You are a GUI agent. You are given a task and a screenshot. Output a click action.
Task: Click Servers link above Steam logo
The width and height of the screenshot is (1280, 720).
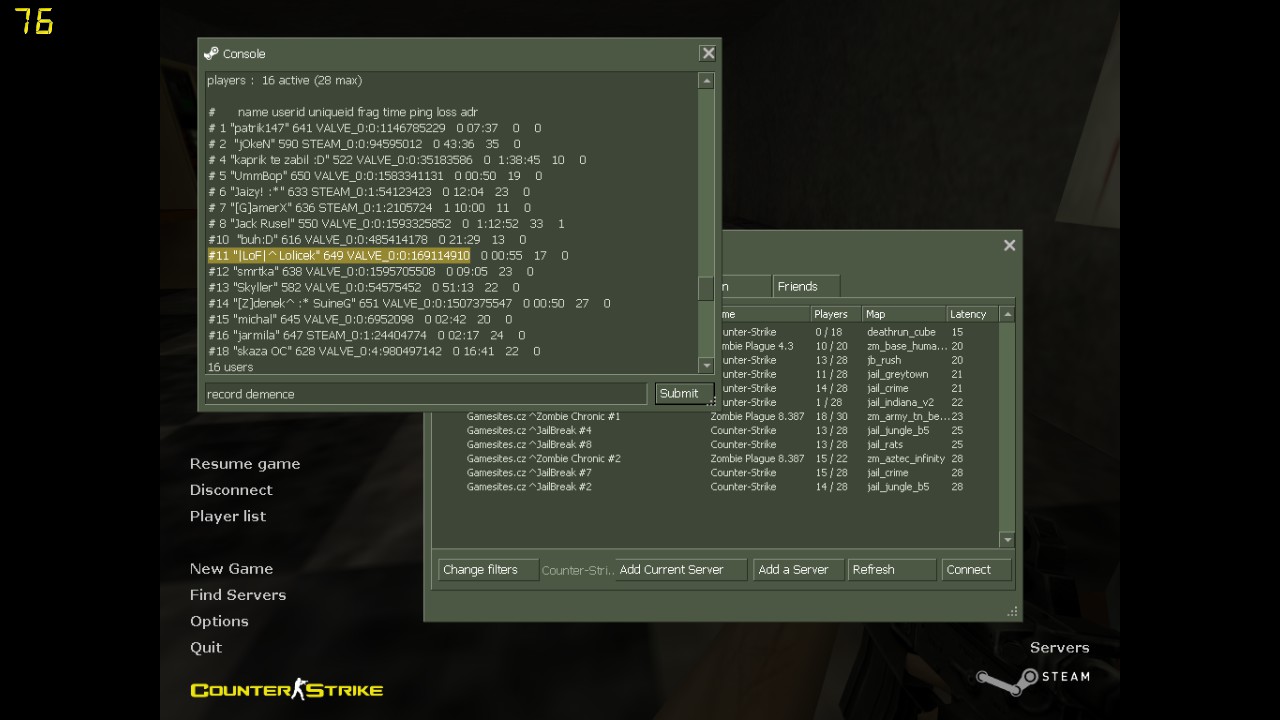pyautogui.click(x=1059, y=648)
